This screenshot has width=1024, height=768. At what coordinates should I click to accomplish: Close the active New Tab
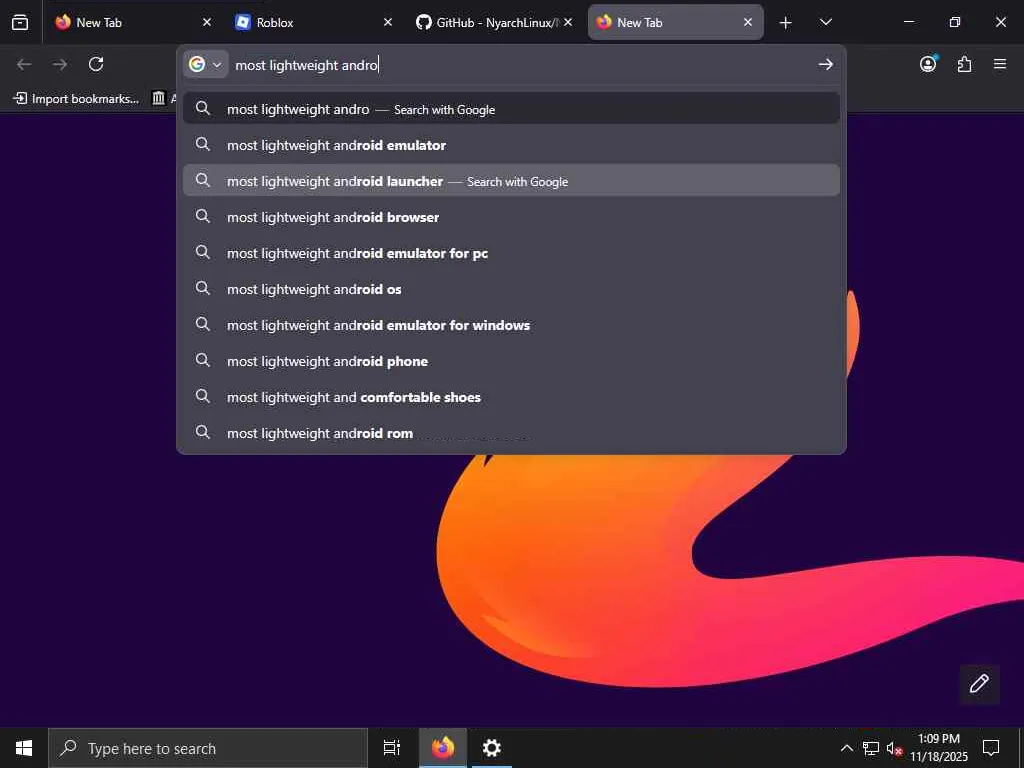tap(748, 22)
